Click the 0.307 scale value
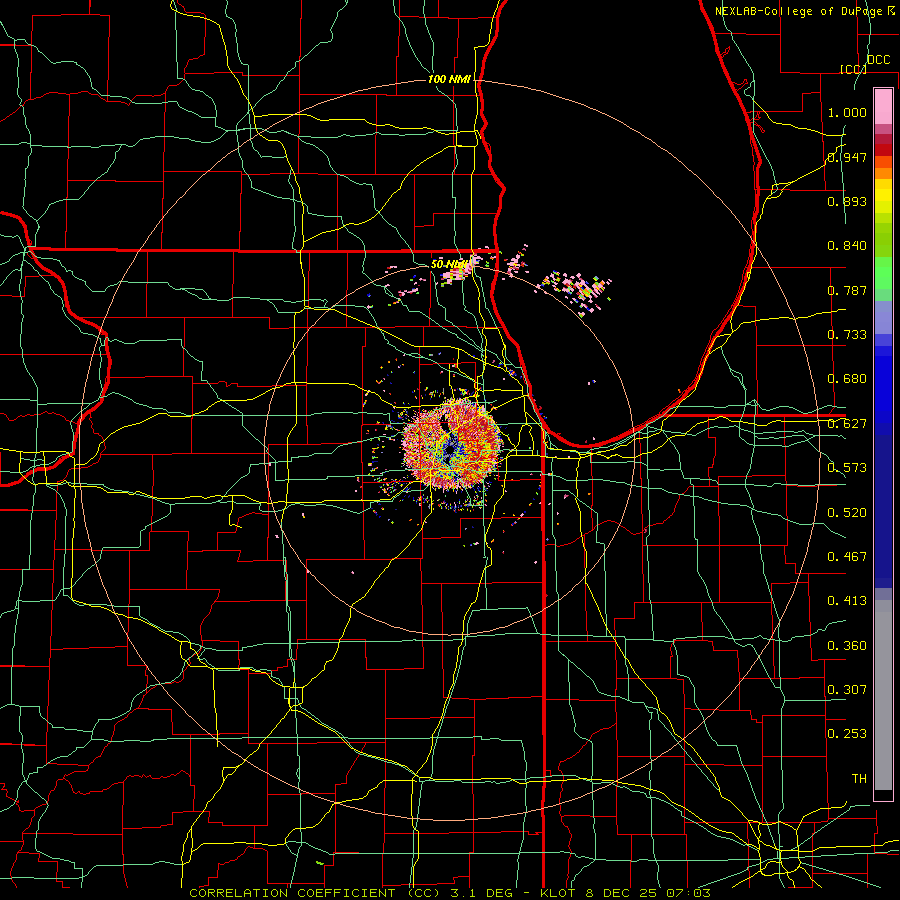 [x=847, y=690]
